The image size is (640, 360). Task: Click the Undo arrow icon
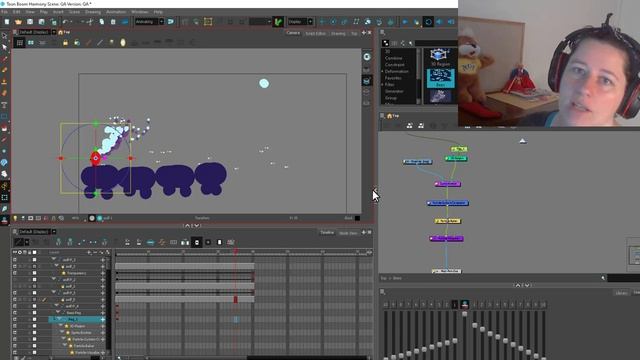click(65, 22)
